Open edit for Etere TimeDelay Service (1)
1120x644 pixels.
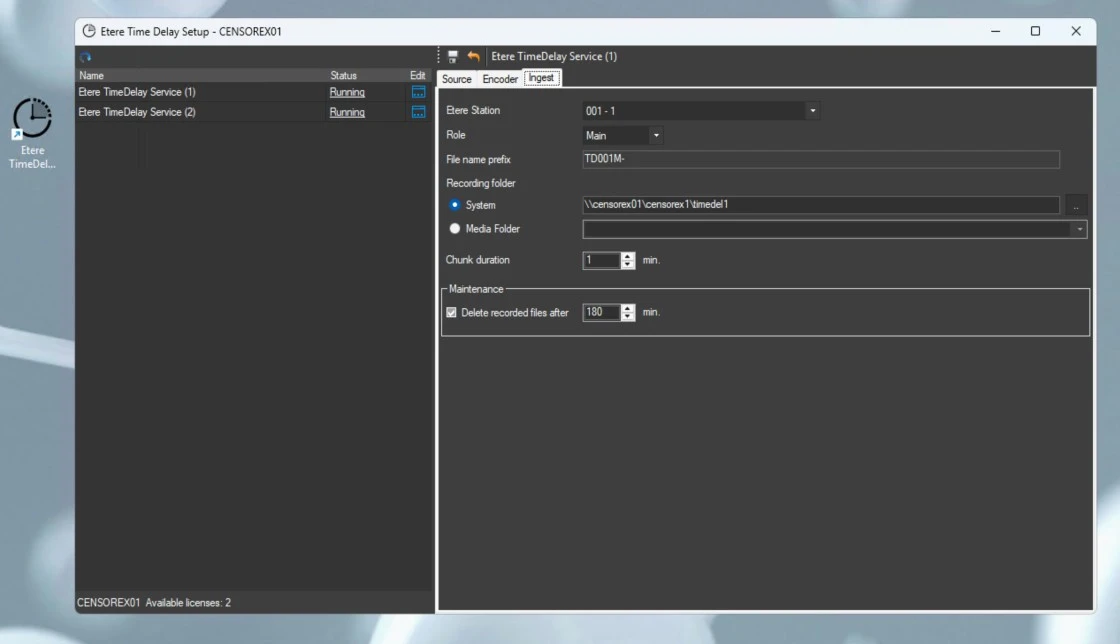pos(419,92)
